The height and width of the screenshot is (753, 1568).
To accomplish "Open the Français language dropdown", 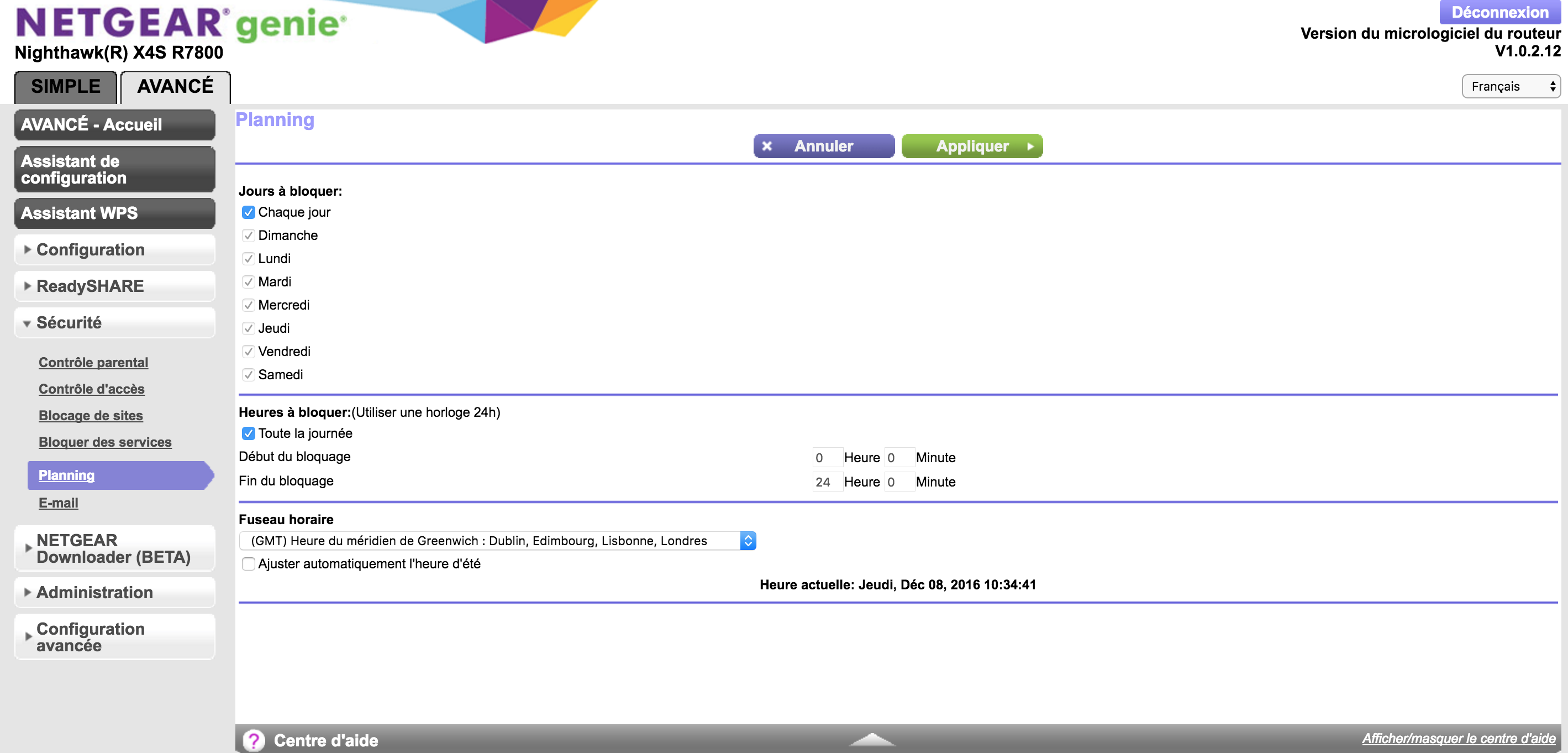I will 1511,86.
